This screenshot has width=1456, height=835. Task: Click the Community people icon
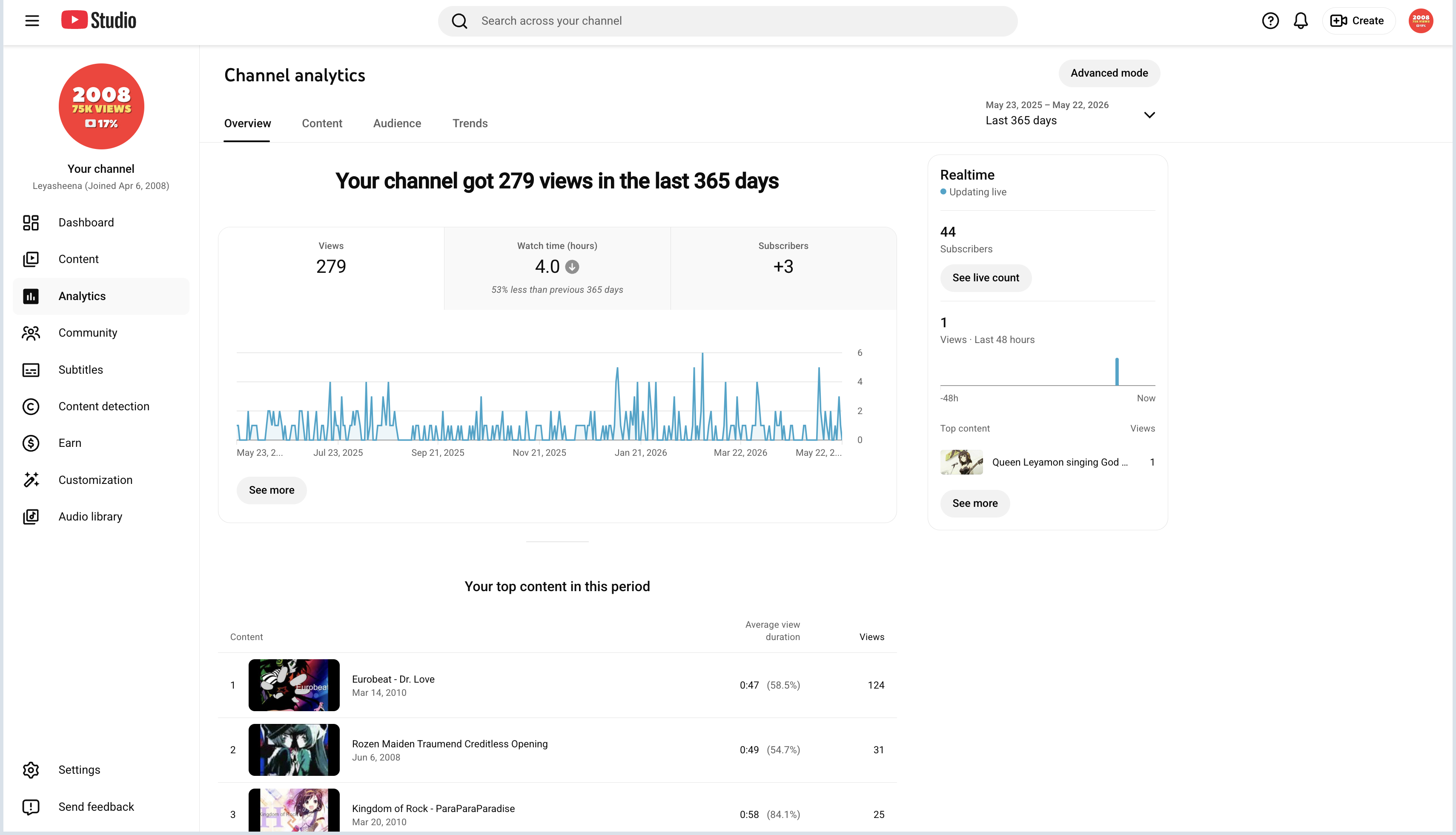point(31,333)
